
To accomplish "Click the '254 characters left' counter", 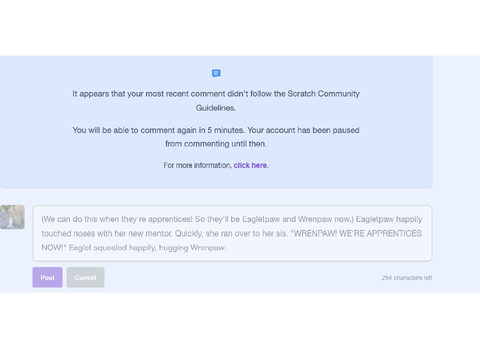I will tap(407, 278).
